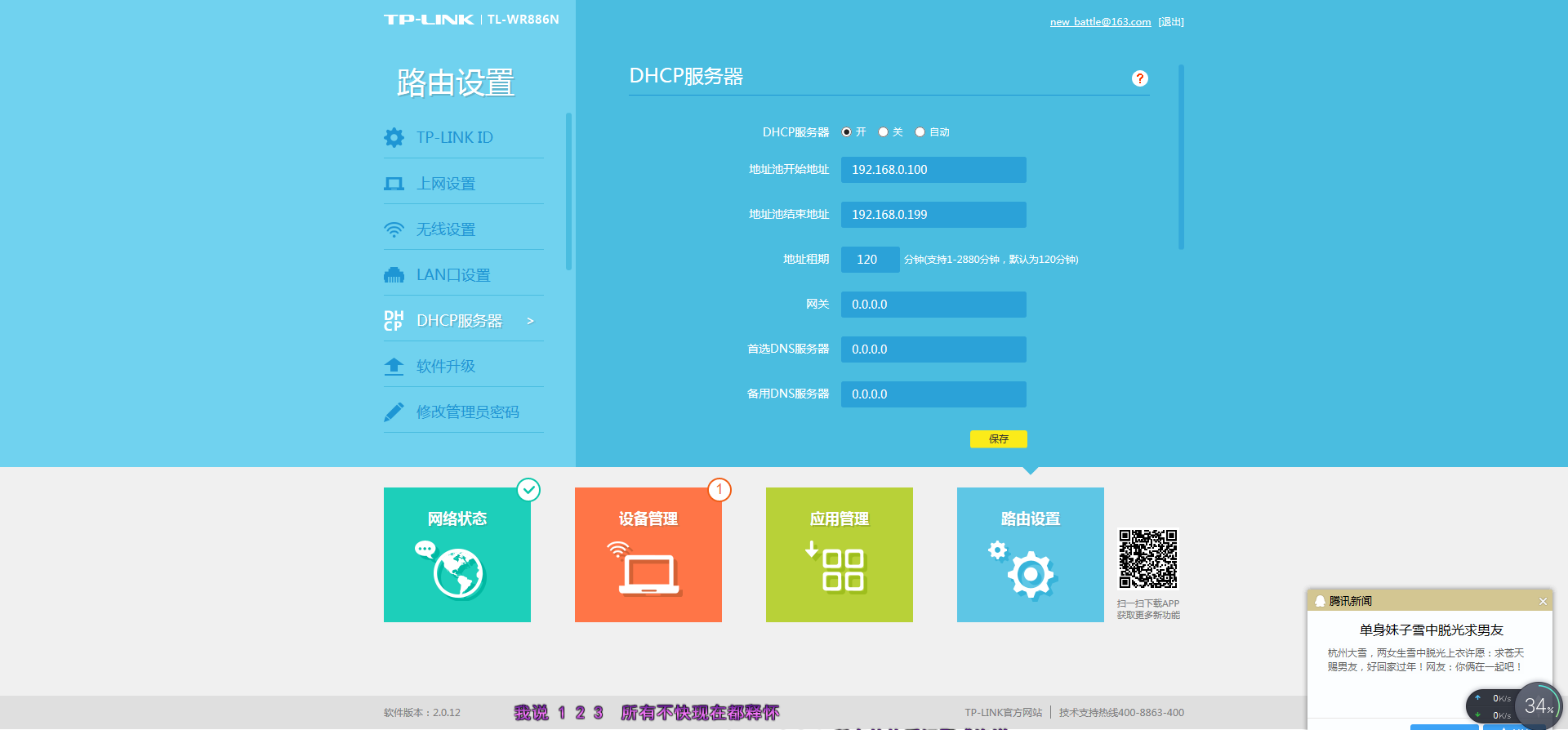Click the 路由设置 sidebar heading
This screenshot has width=1568, height=730.
coord(456,83)
